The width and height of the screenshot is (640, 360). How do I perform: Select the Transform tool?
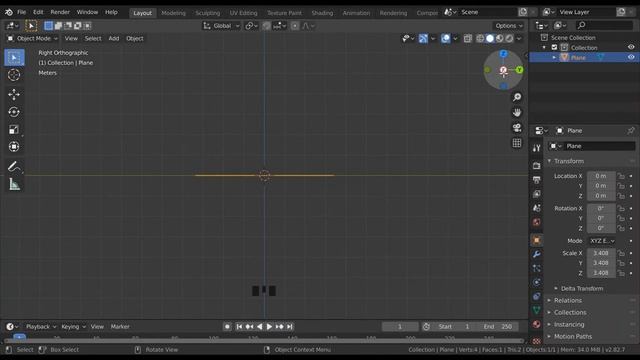click(x=14, y=147)
